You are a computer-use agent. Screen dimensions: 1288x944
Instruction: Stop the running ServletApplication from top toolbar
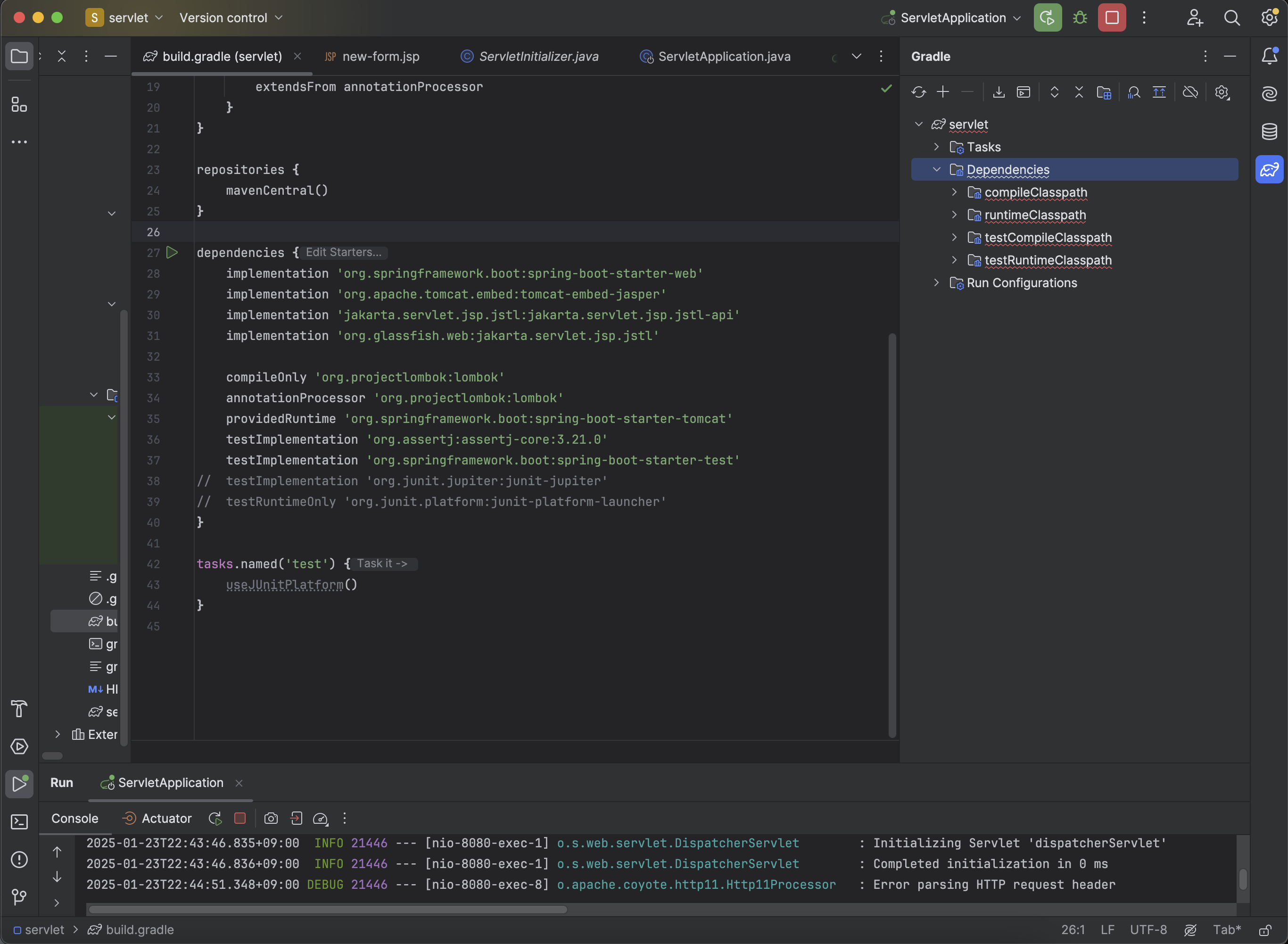1112,18
